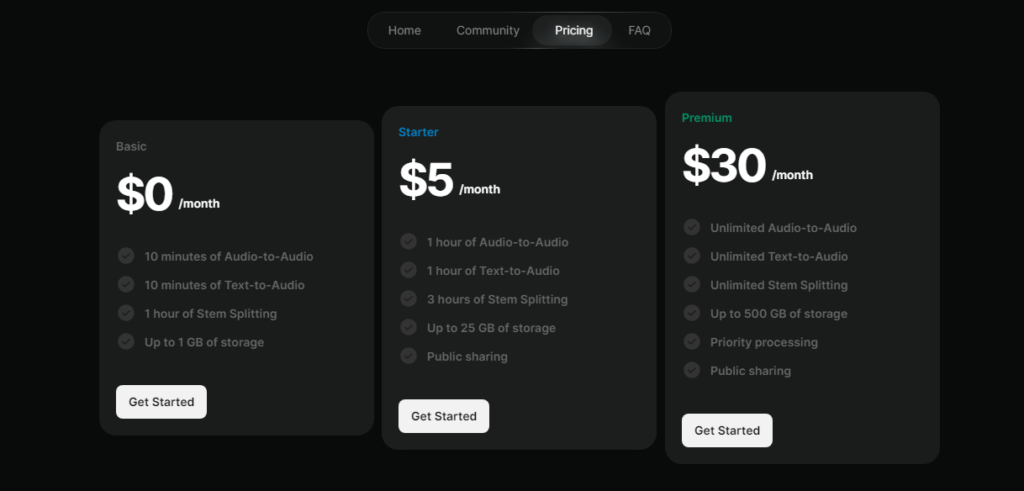Select the Pricing tab
The height and width of the screenshot is (491, 1024).
coord(573,30)
